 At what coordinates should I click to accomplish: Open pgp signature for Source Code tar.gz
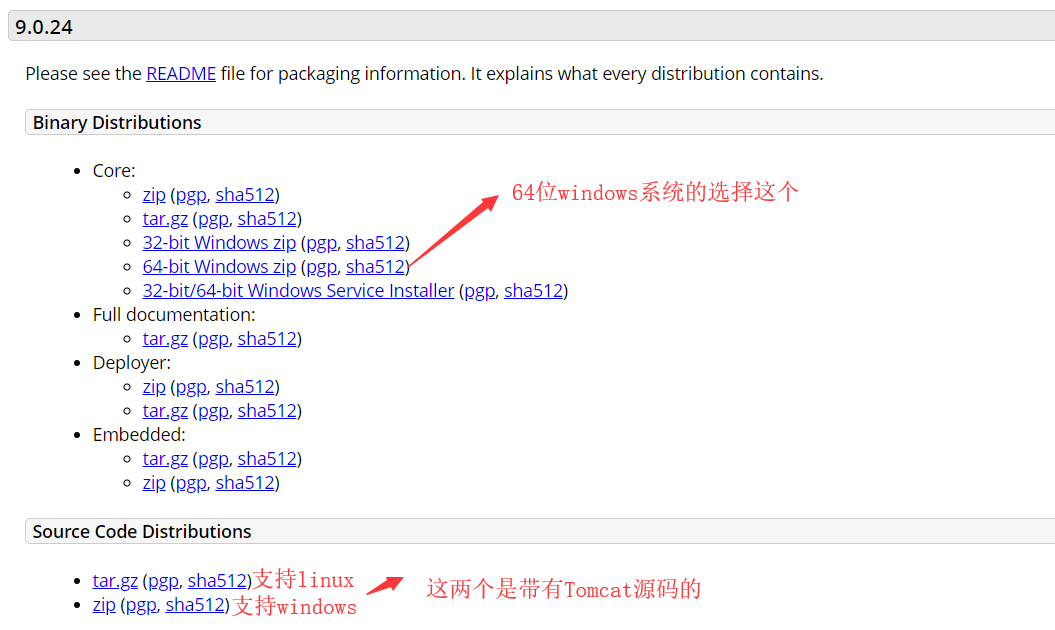[x=163, y=581]
